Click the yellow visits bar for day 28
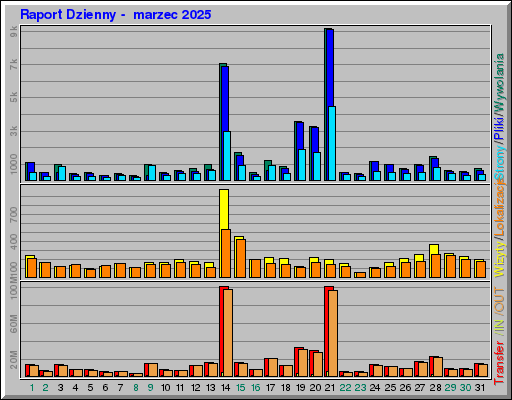The height and width of the screenshot is (400, 512). 434,249
